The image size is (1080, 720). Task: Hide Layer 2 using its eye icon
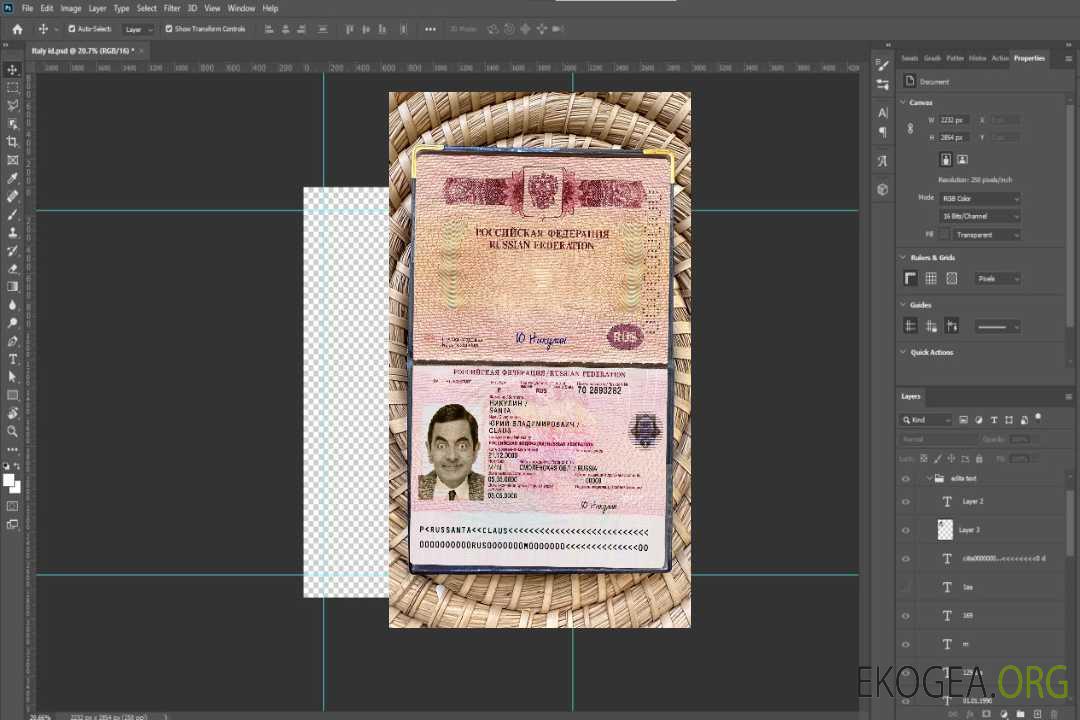[906, 502]
